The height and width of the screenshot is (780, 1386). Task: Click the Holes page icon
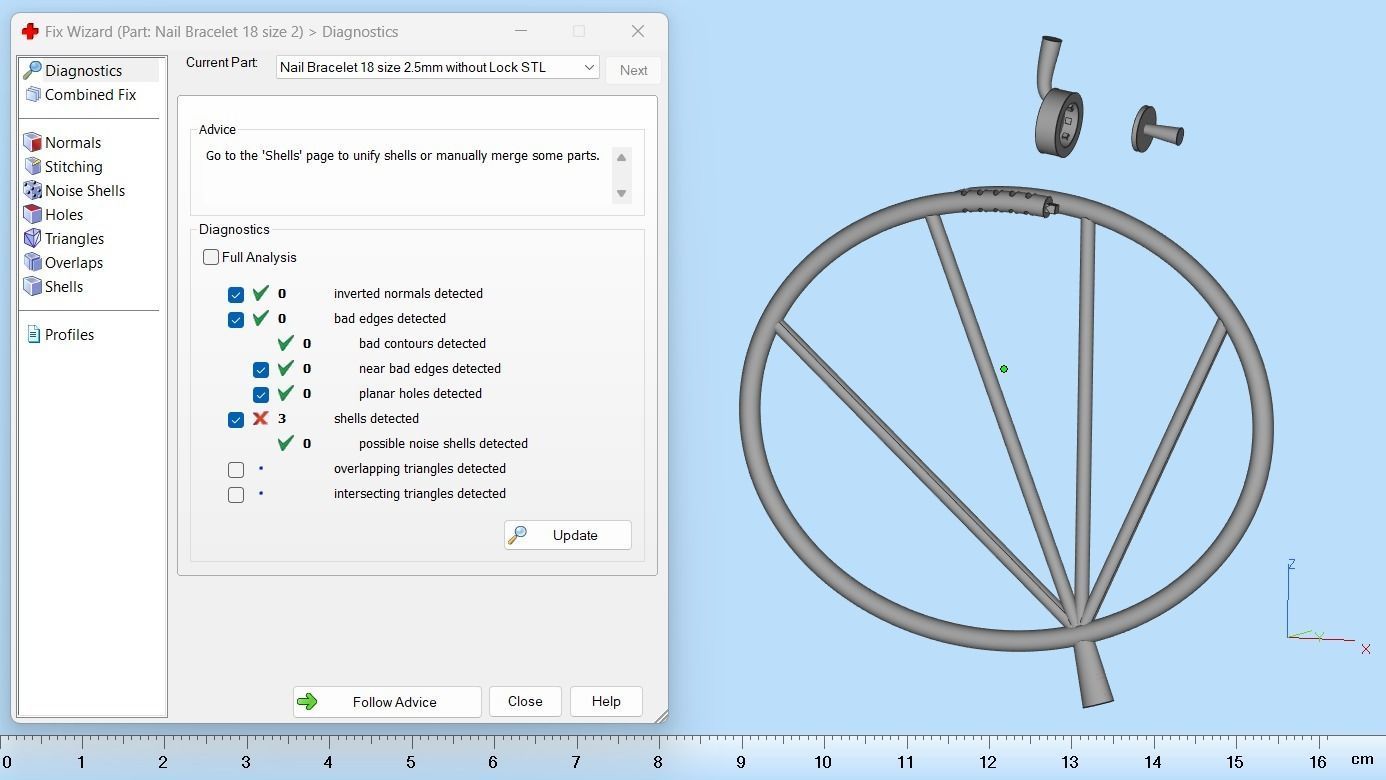33,214
